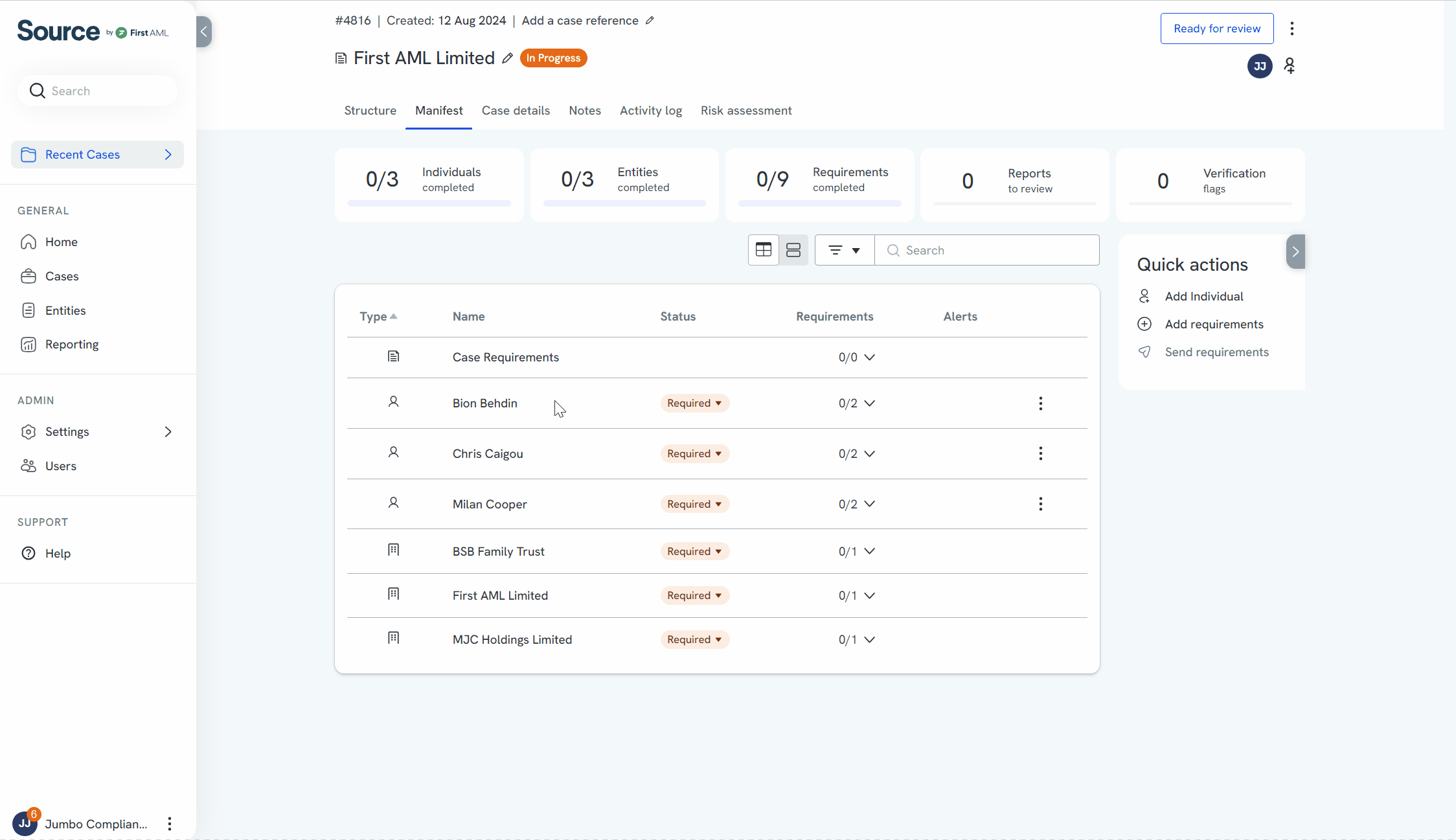Screen dimensions: 1456x840
Task: Edit the case reference pencil icon
Action: [x=650, y=21]
